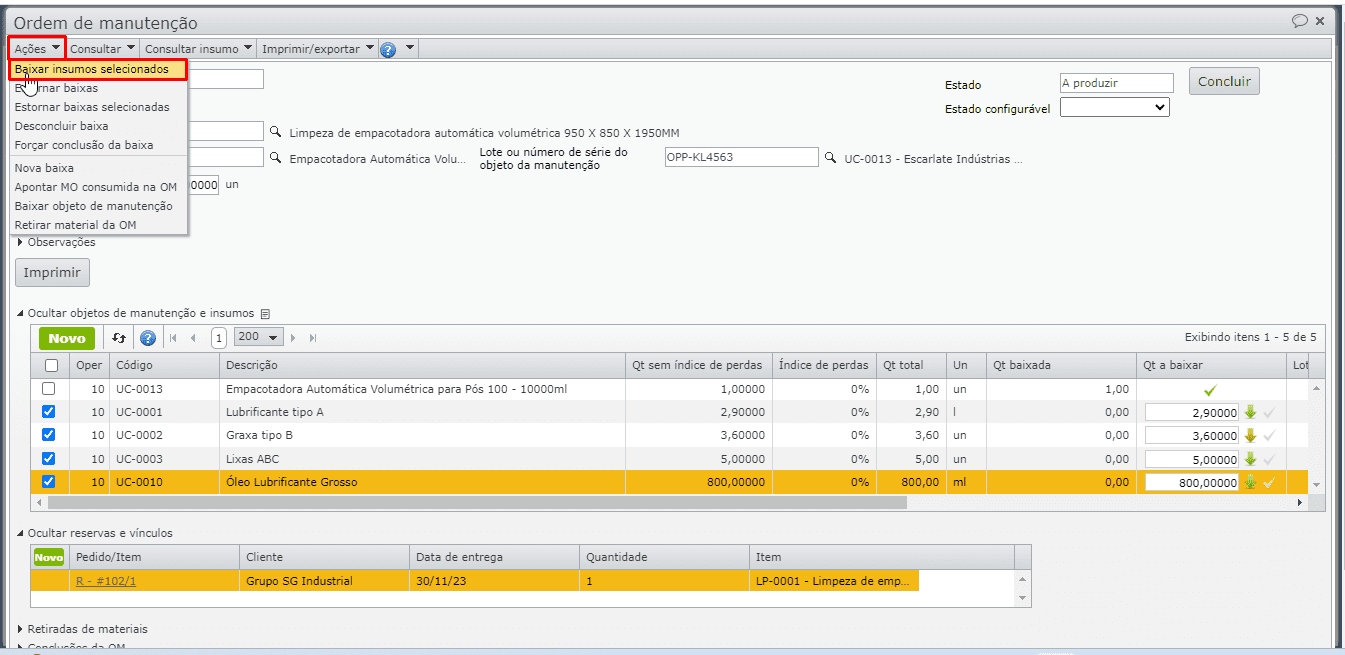The width and height of the screenshot is (1345, 655).
Task: Click the download arrow for Graxa tipo B
Action: tap(1250, 435)
